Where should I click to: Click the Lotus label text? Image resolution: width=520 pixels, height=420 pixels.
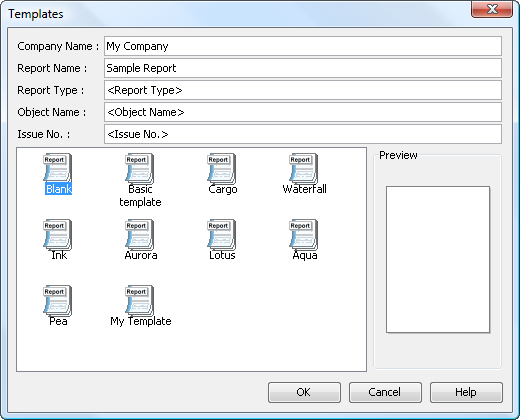coord(222,255)
